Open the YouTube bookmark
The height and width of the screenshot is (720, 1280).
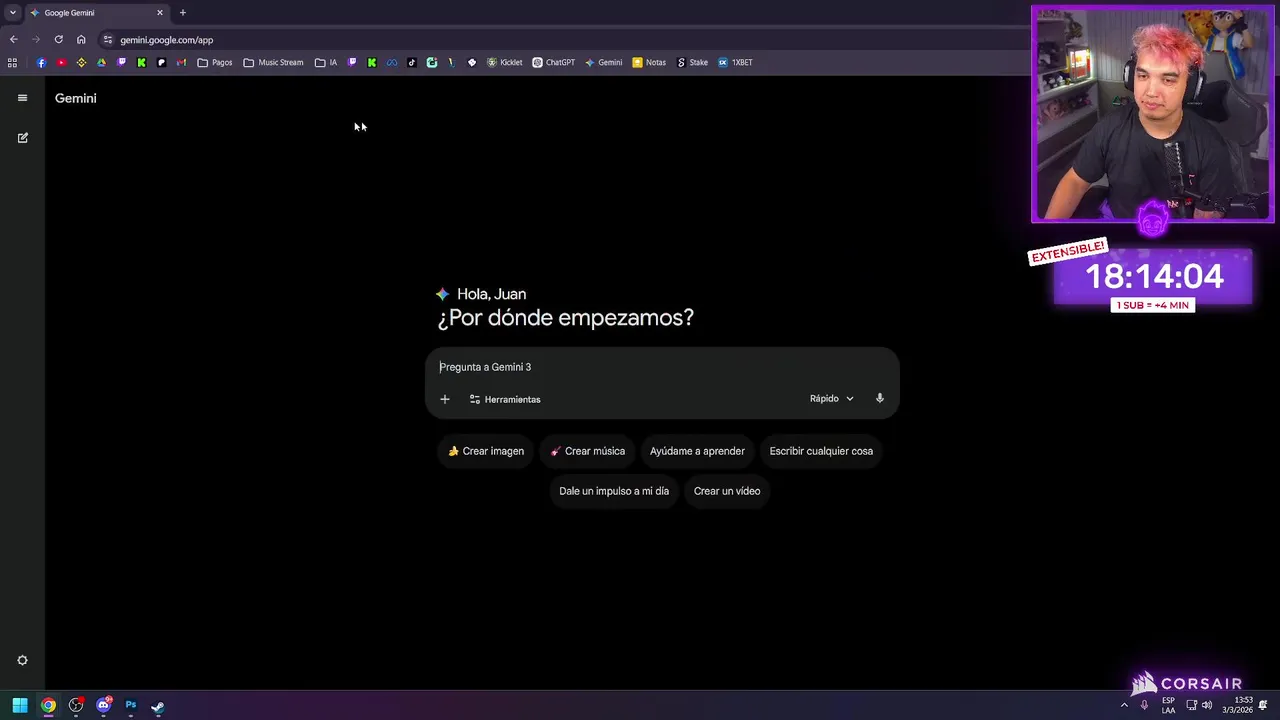point(61,62)
